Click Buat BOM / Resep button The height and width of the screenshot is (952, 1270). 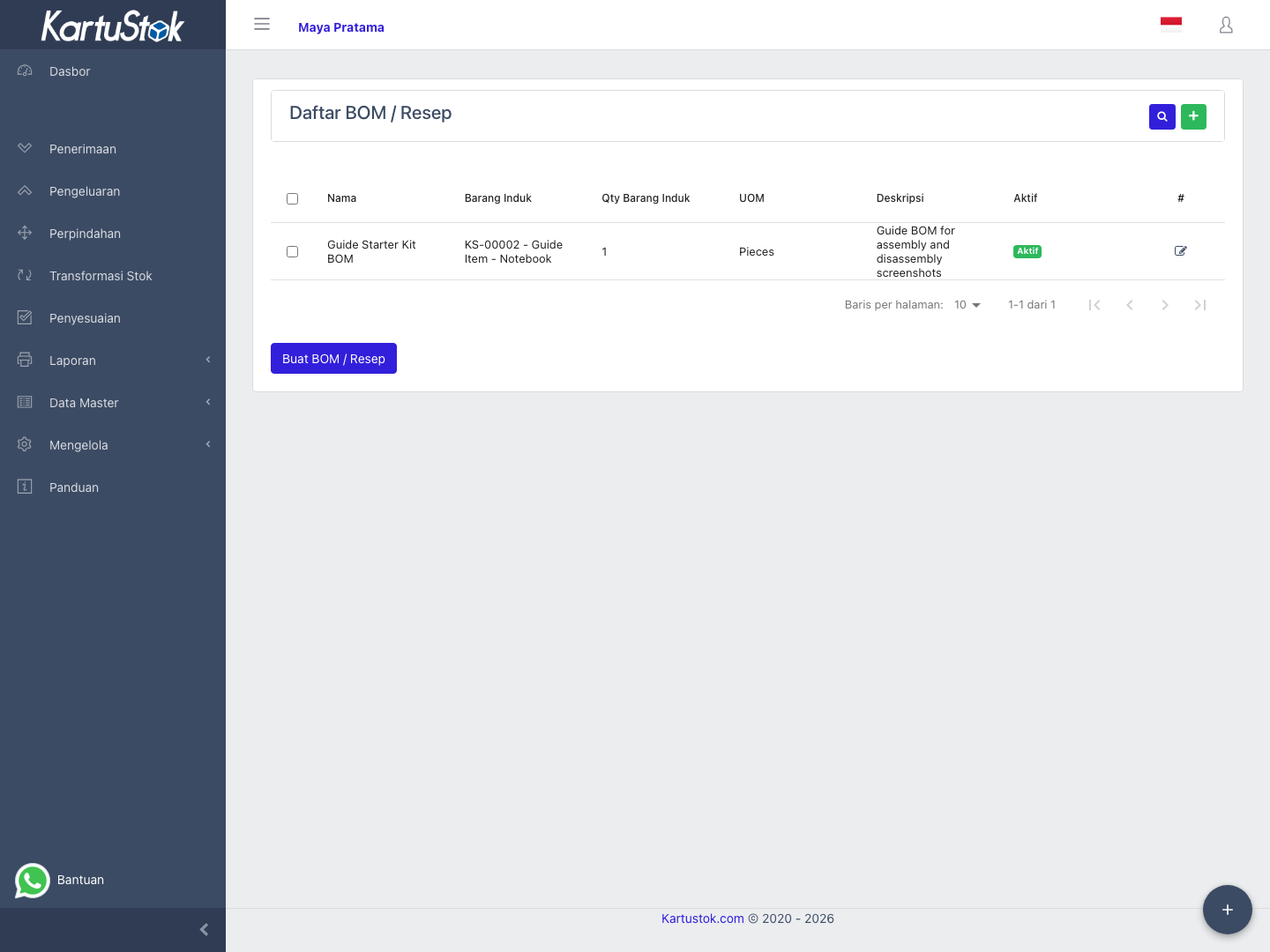pyautogui.click(x=333, y=358)
